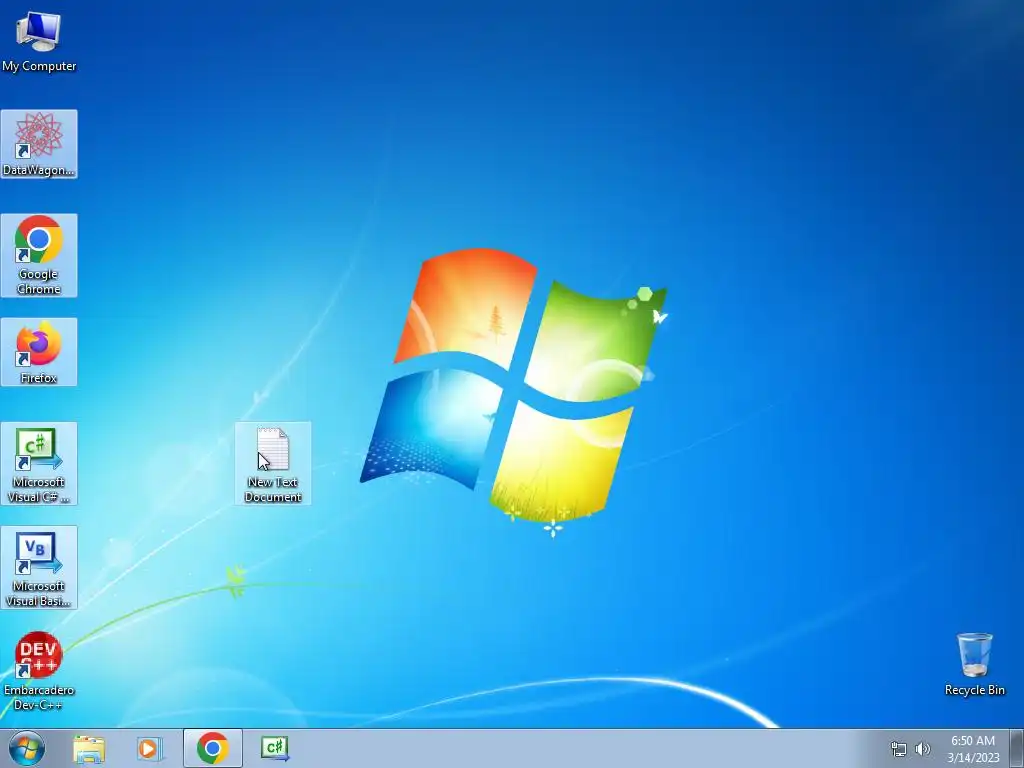Click the Show desktop strip beside clock
This screenshot has width=1024, height=768.
pos(1017,748)
